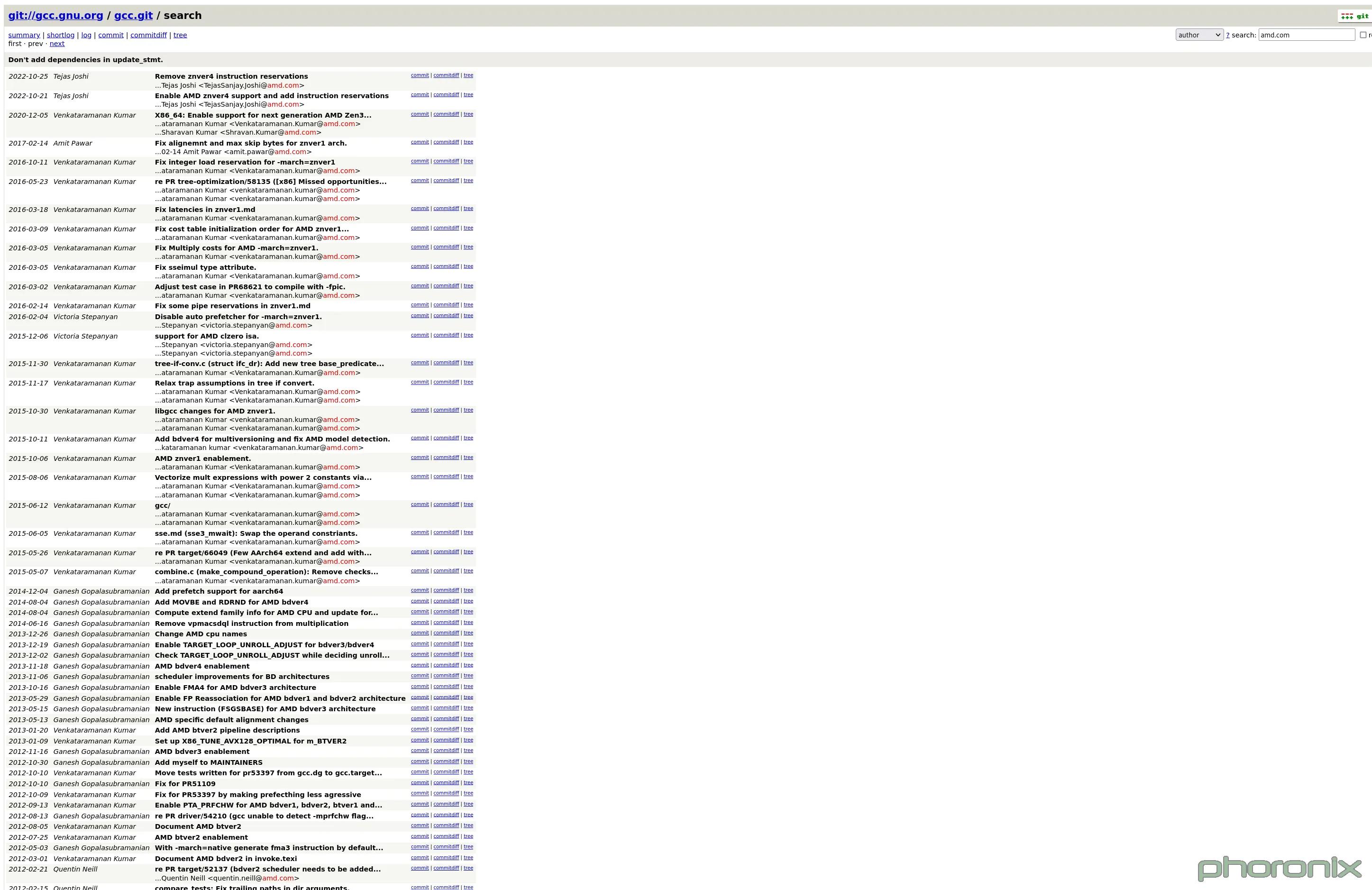Click author Quentin Neill on 2012-02-21 row
The height and width of the screenshot is (890, 1372).
point(75,869)
